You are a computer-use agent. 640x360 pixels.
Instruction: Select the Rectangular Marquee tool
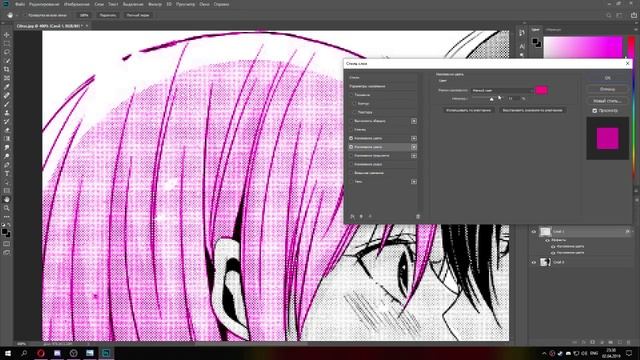pos(7,43)
